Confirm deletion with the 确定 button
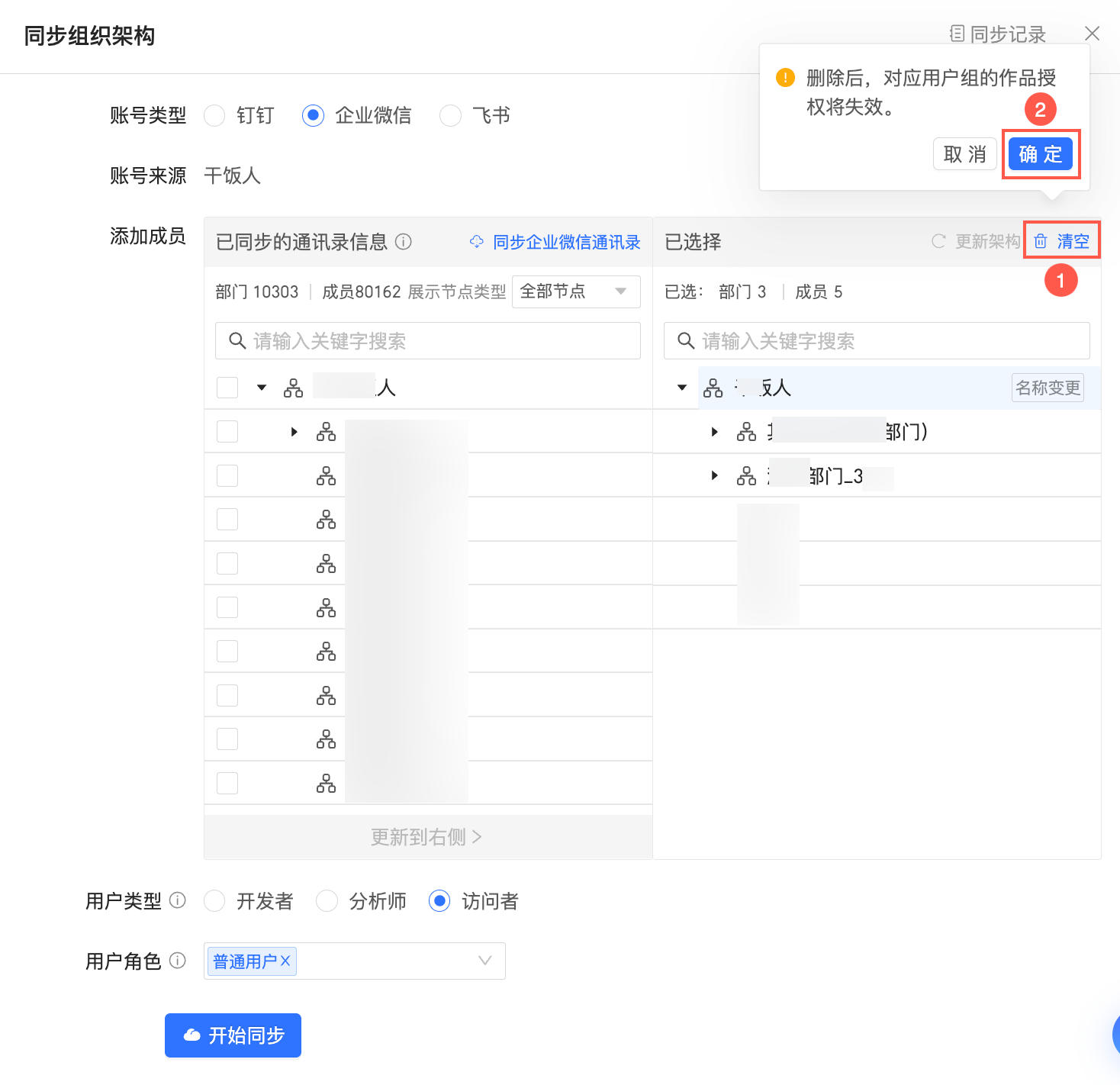The width and height of the screenshot is (1120, 1085). click(x=1041, y=154)
